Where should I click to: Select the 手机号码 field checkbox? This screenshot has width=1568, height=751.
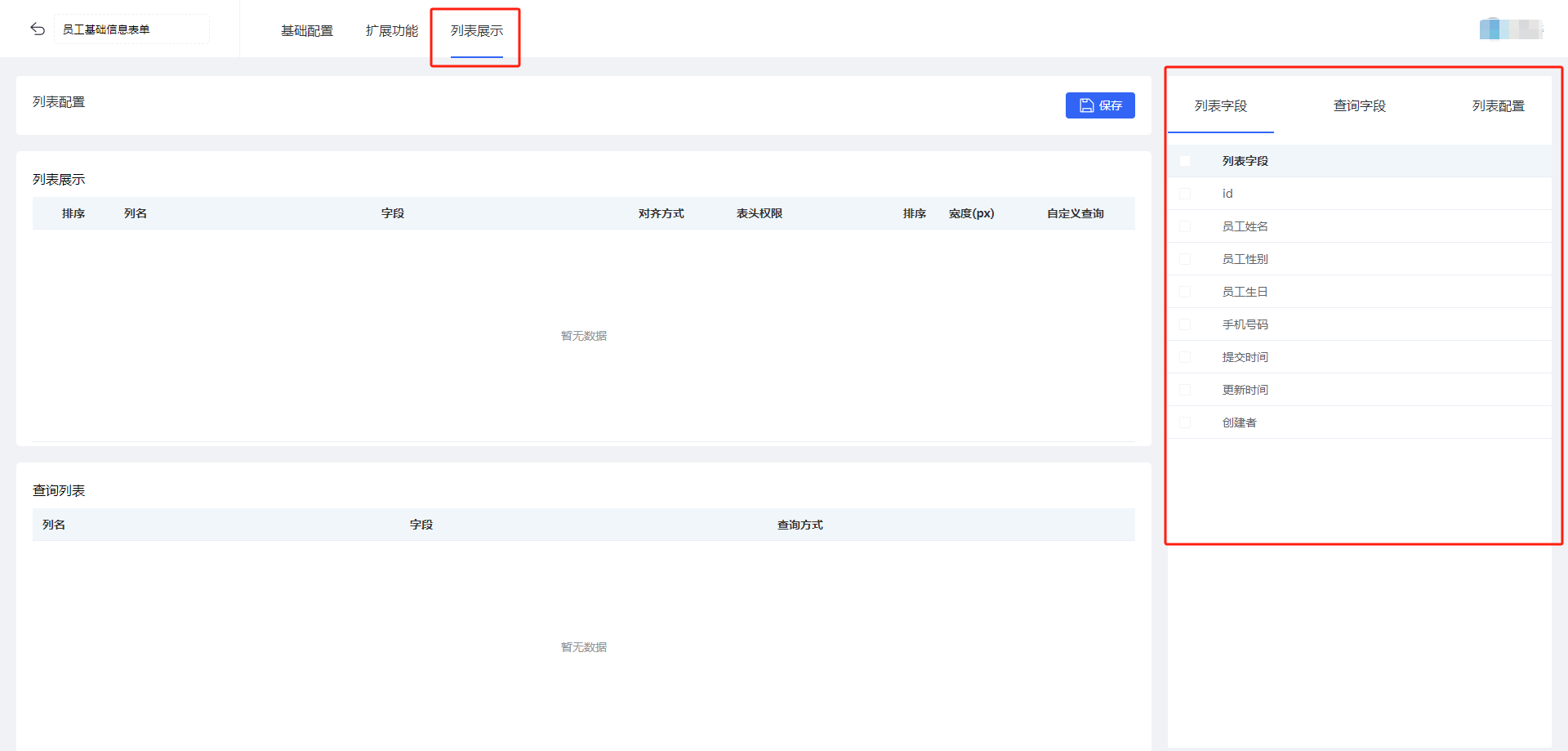click(1185, 324)
